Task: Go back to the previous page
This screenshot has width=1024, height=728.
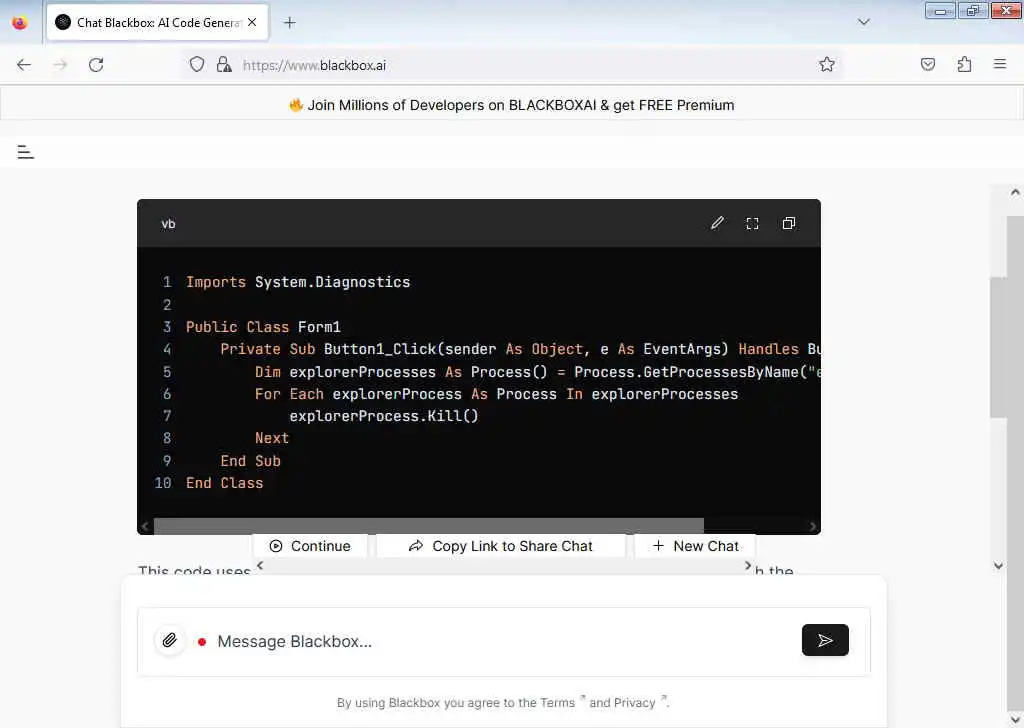Action: click(x=24, y=65)
